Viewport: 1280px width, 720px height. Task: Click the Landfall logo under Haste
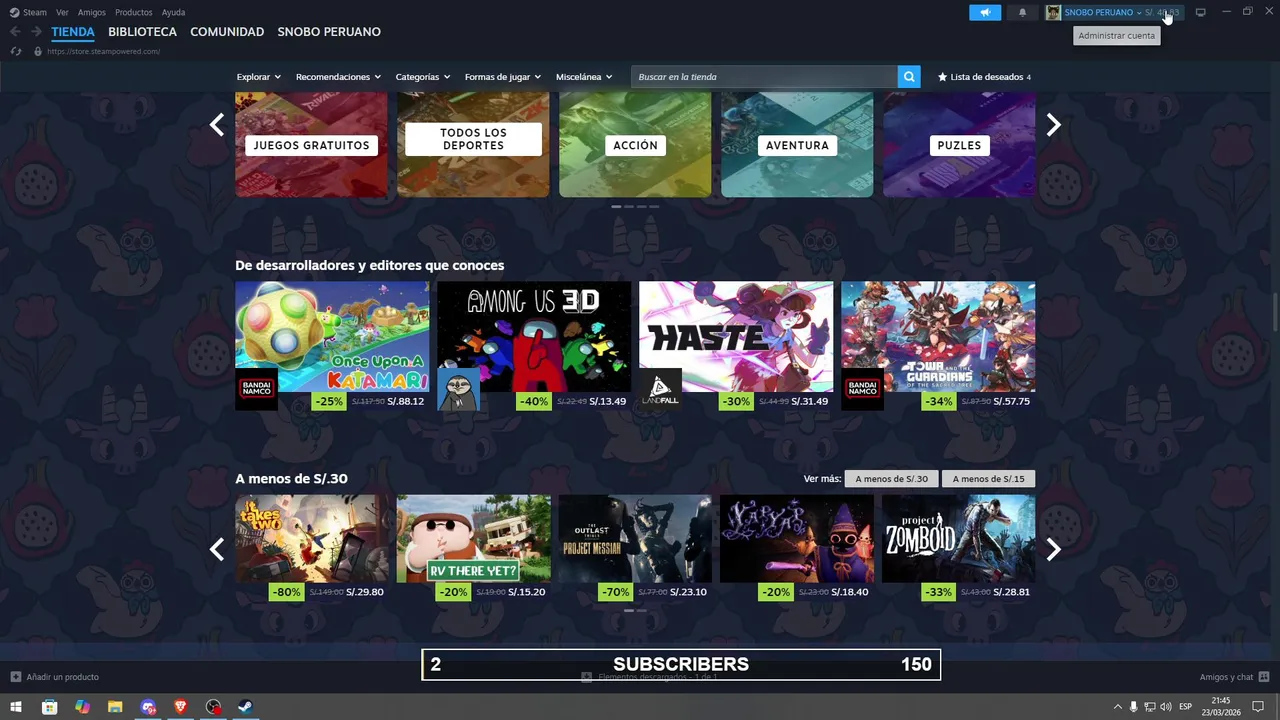[660, 389]
